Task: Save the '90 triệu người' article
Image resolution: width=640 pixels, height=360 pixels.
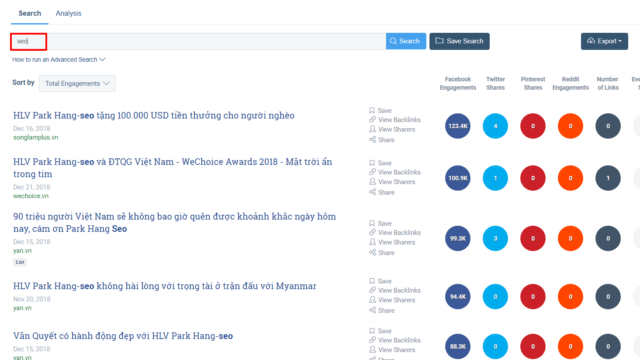Action: click(380, 223)
